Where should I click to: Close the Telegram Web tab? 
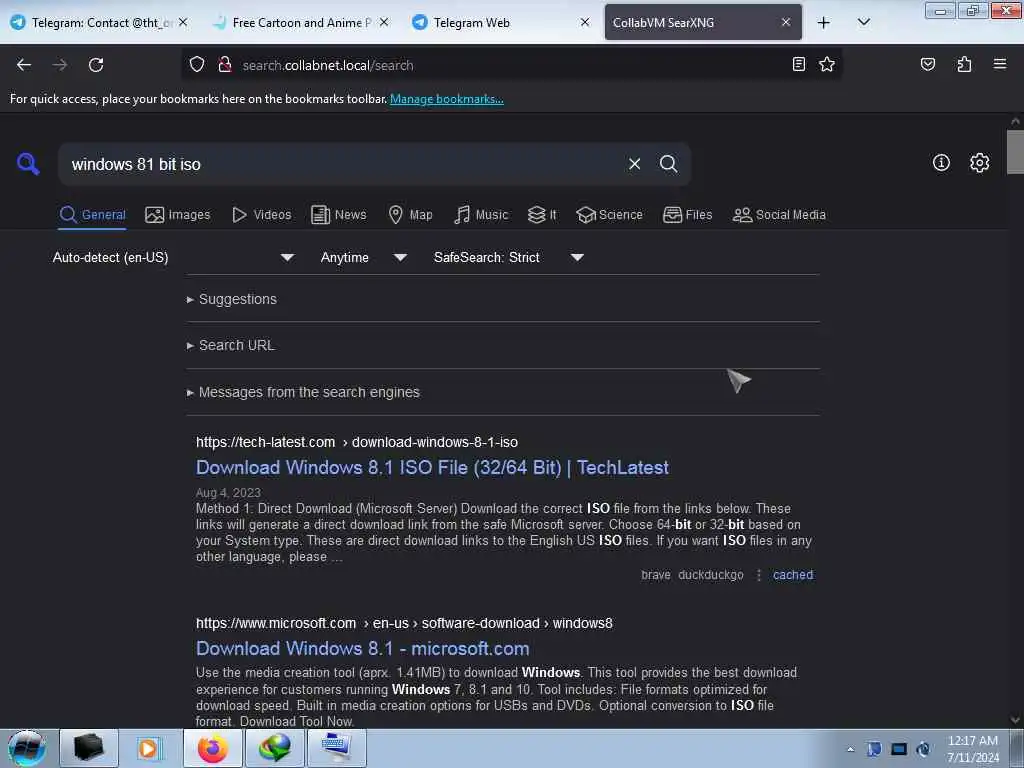pyautogui.click(x=584, y=22)
